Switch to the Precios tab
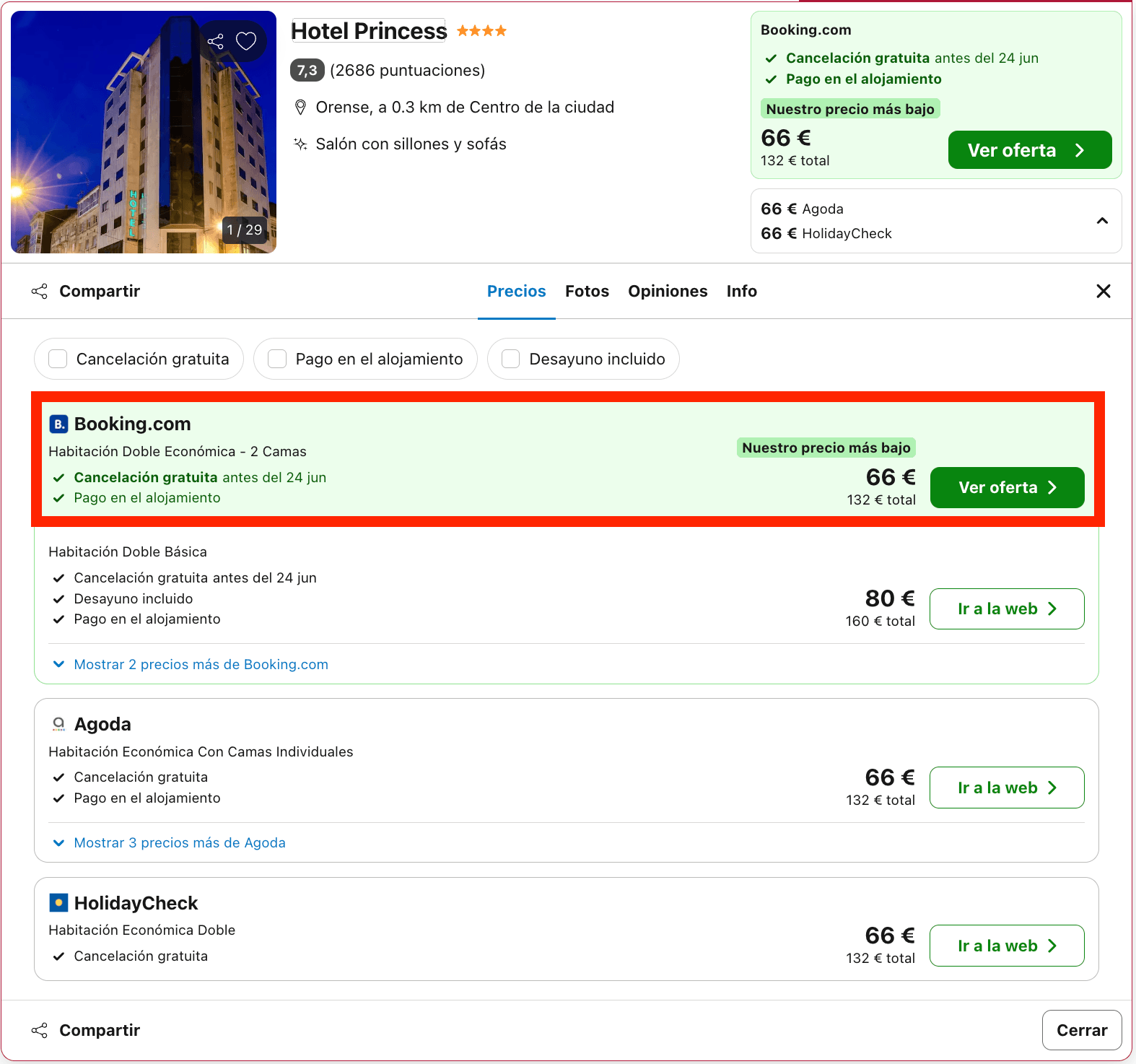Viewport: 1136px width, 1064px height. coord(517,291)
